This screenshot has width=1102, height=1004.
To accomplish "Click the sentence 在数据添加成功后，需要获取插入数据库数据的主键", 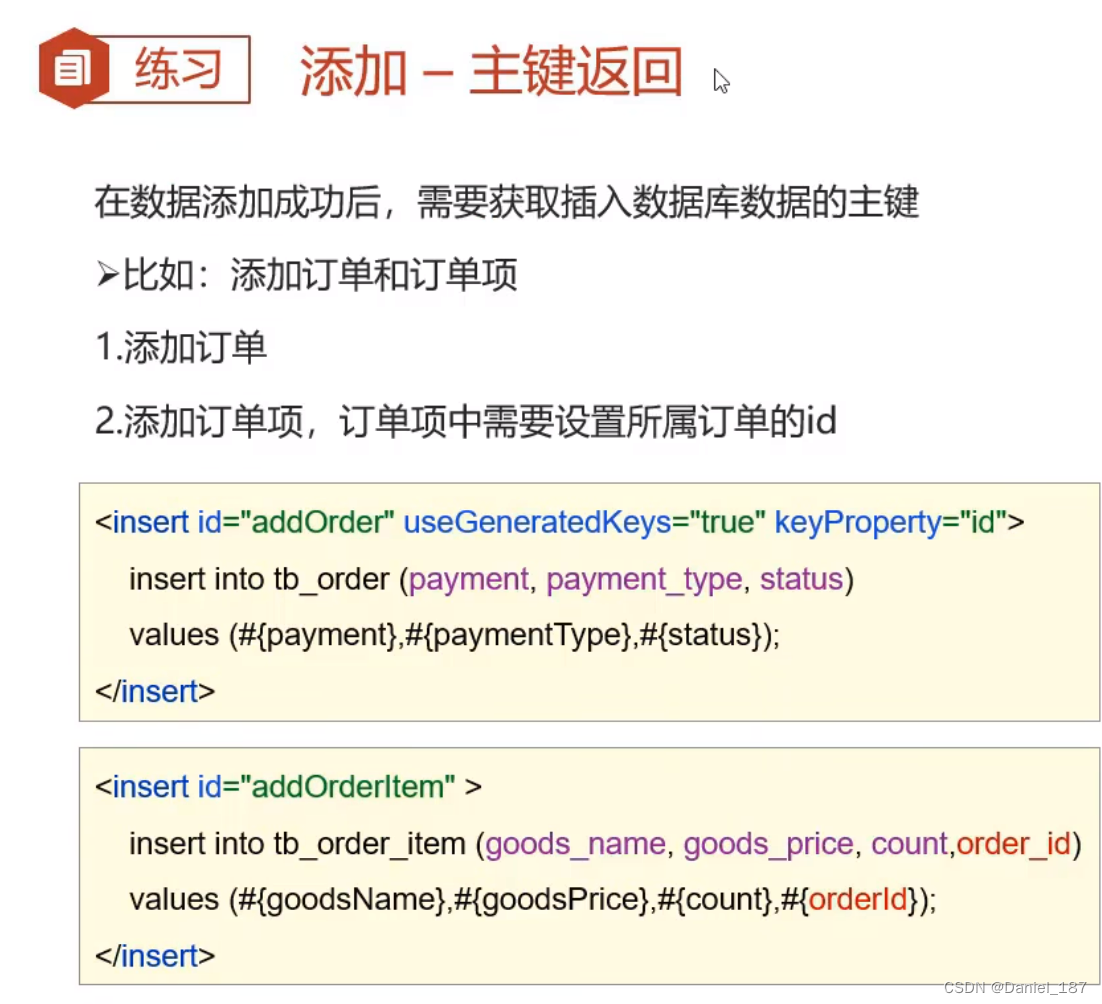I will 506,202.
